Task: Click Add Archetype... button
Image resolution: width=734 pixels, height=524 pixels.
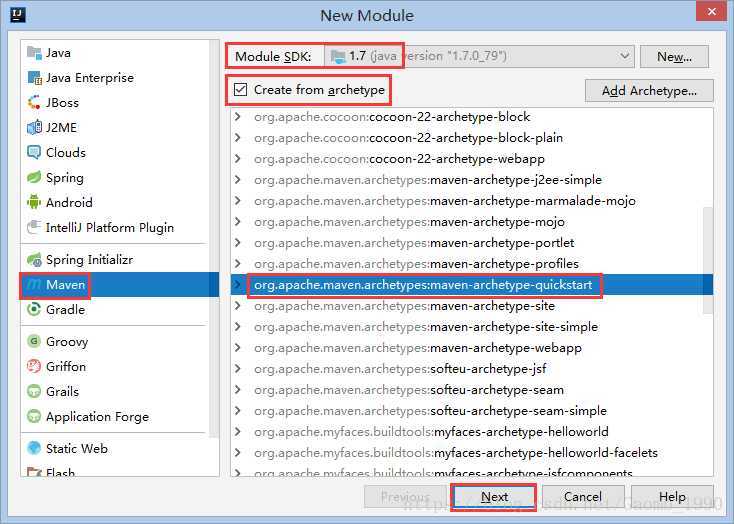Action: 649,90
